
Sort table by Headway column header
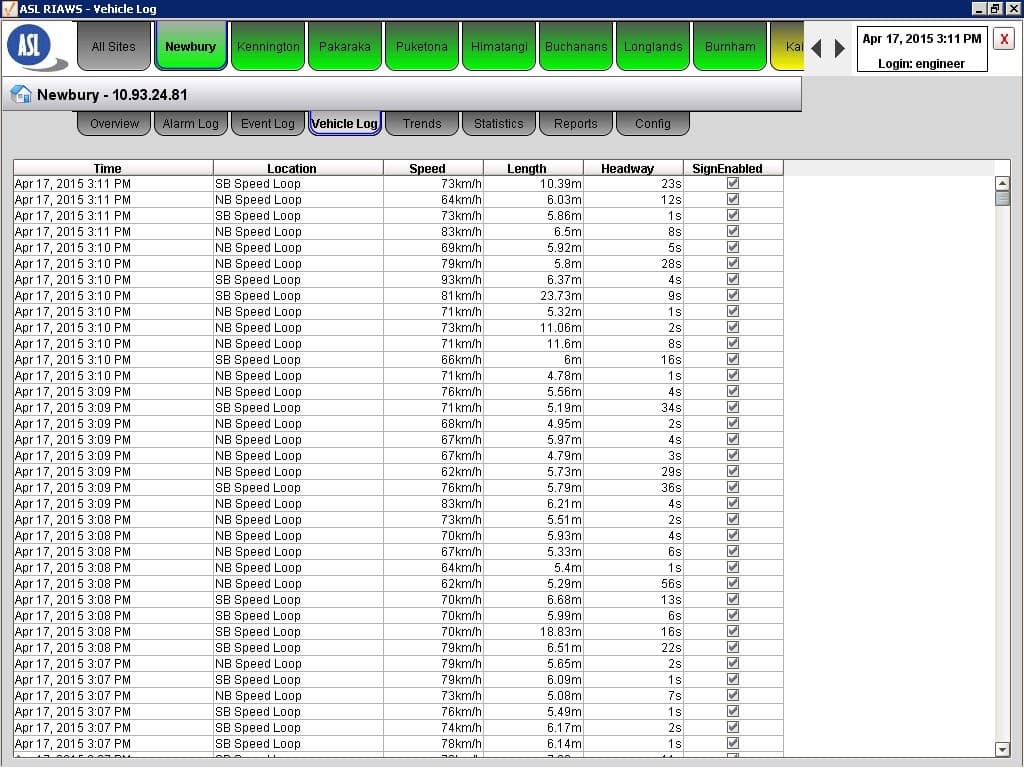pos(627,168)
